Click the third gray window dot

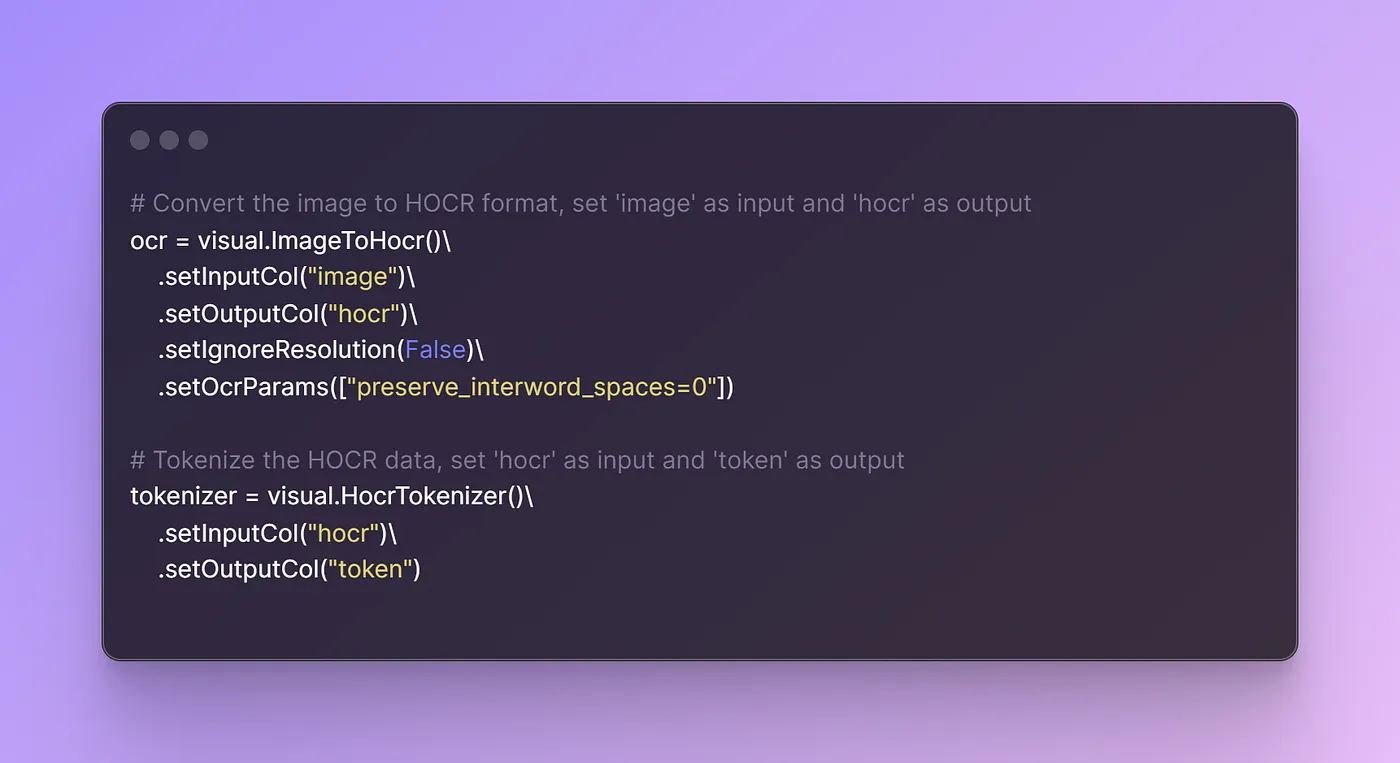198,140
